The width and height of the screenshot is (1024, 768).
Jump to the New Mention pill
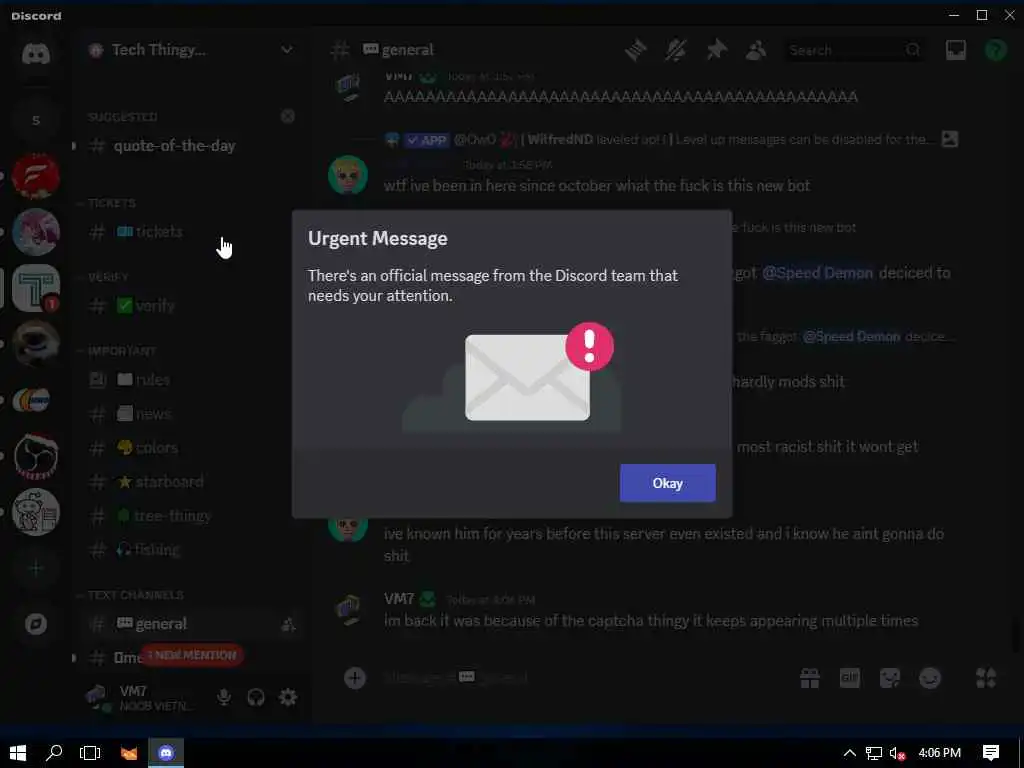192,655
